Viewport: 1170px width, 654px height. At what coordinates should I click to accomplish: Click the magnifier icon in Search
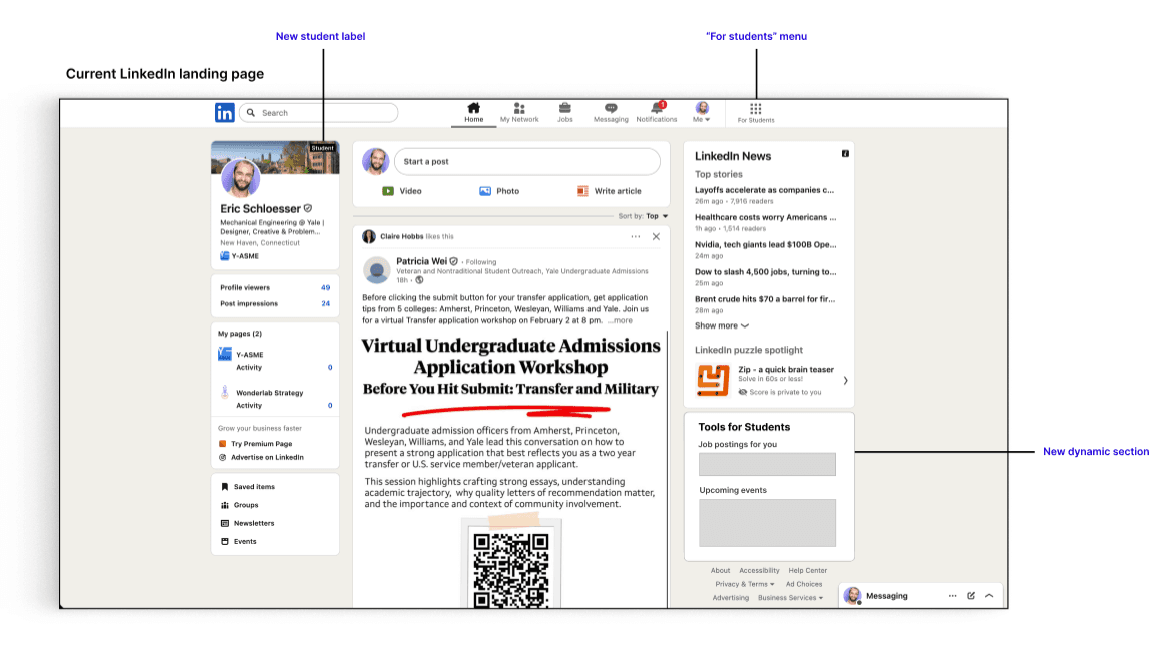click(x=251, y=113)
